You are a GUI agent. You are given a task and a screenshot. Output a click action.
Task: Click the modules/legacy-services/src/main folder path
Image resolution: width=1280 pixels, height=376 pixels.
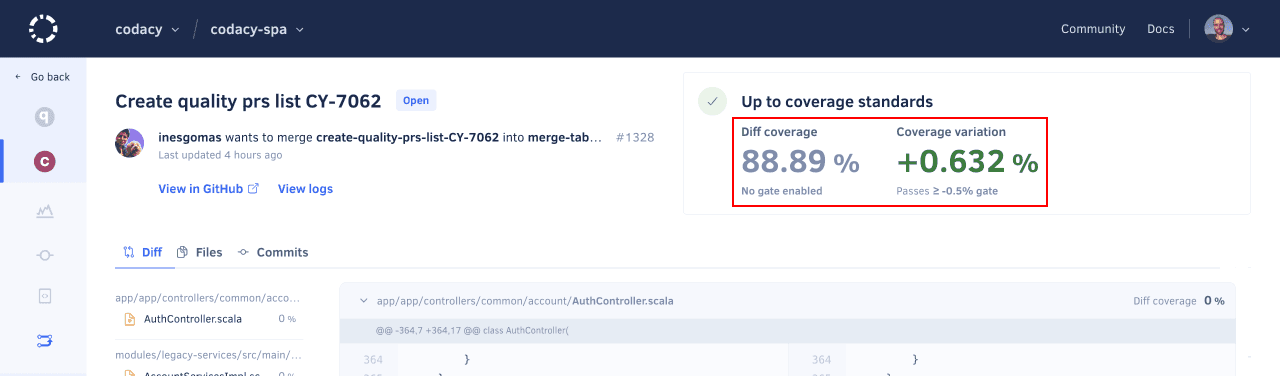209,354
